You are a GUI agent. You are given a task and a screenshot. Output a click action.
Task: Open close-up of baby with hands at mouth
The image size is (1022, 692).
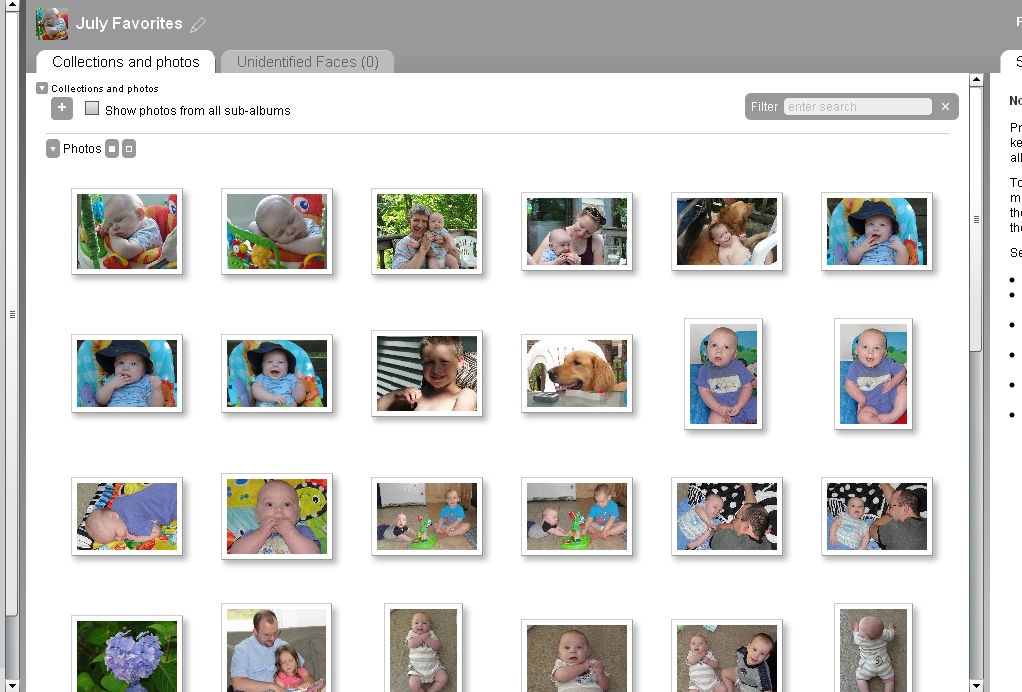tap(277, 516)
